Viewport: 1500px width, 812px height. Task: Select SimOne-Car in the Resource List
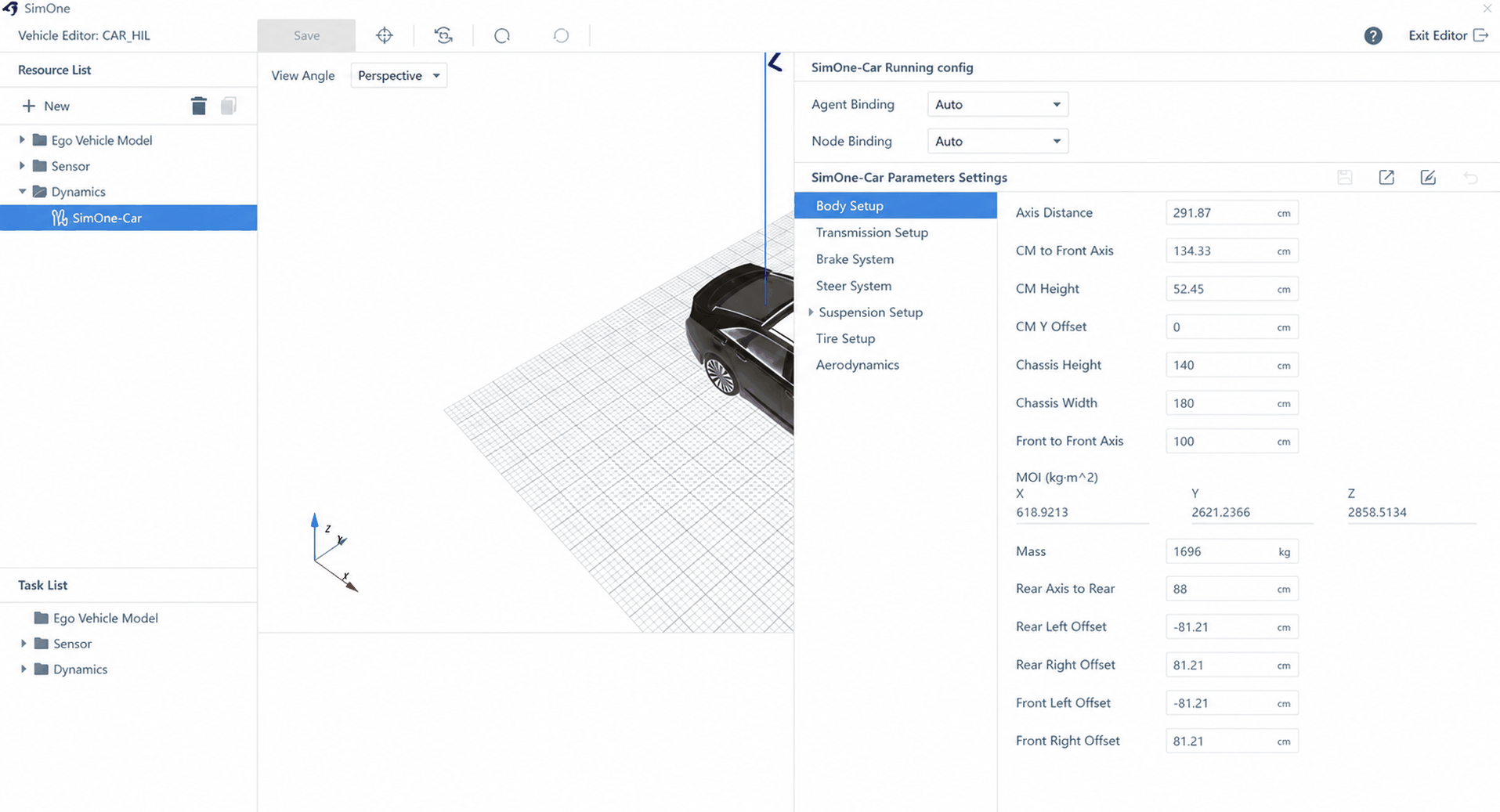128,218
